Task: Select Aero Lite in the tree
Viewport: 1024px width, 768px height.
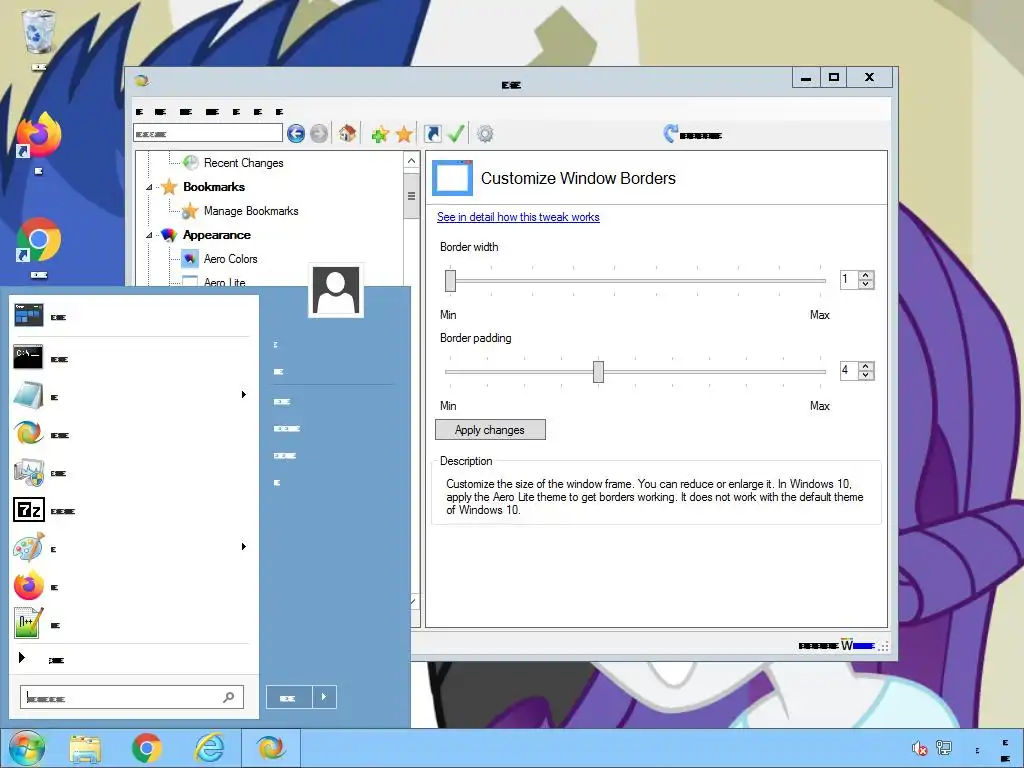Action: click(224, 282)
